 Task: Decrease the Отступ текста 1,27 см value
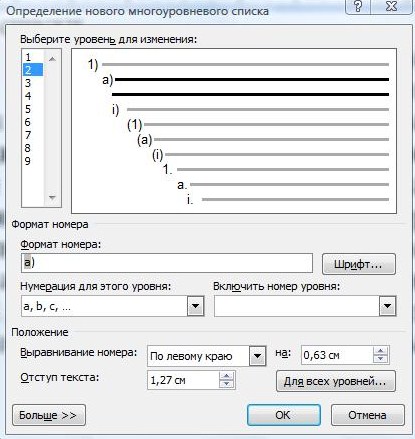(x=226, y=384)
